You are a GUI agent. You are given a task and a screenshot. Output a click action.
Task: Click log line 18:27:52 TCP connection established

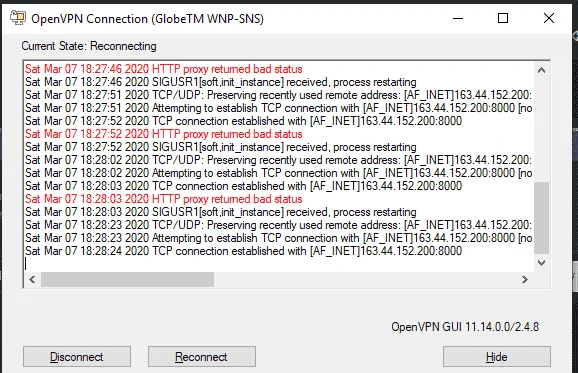tap(243, 121)
